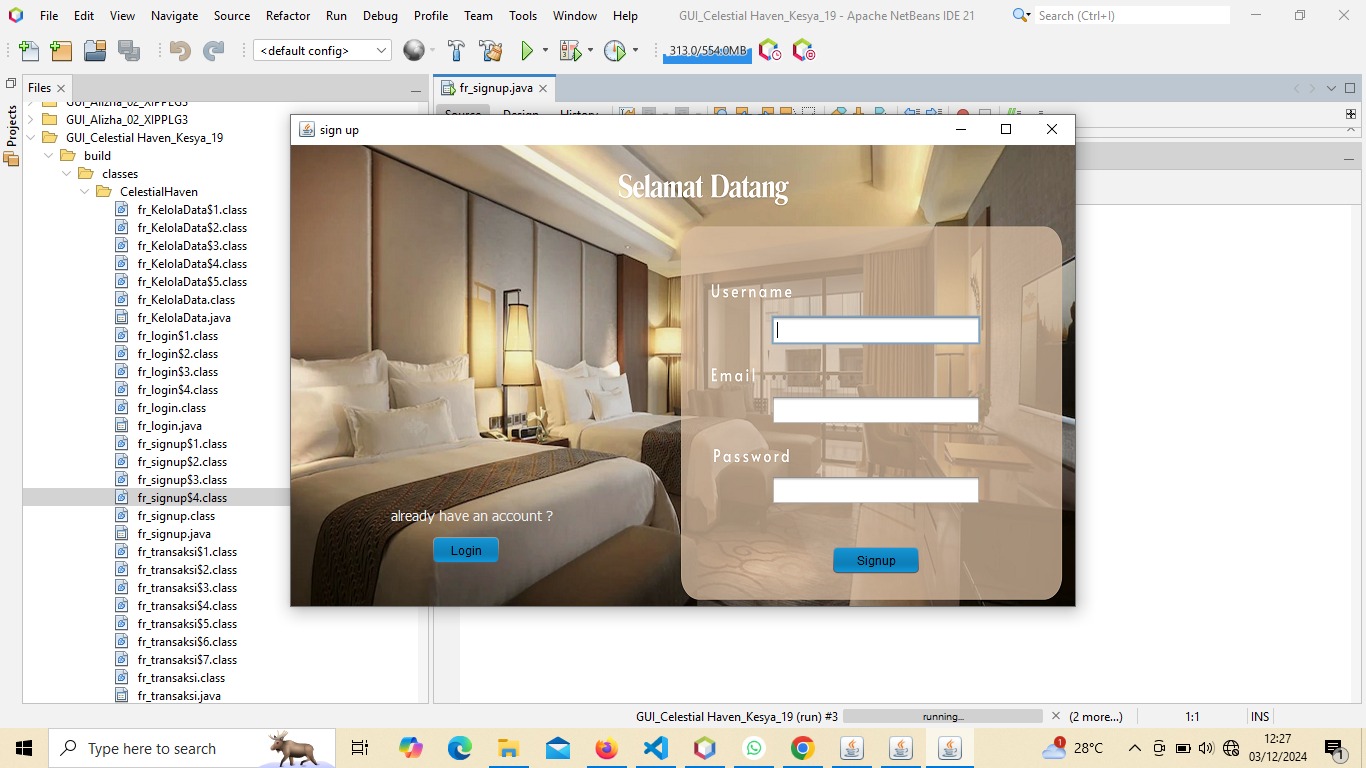Click the Clean and Build icon
Screen dimensions: 1366x768
coord(490,51)
